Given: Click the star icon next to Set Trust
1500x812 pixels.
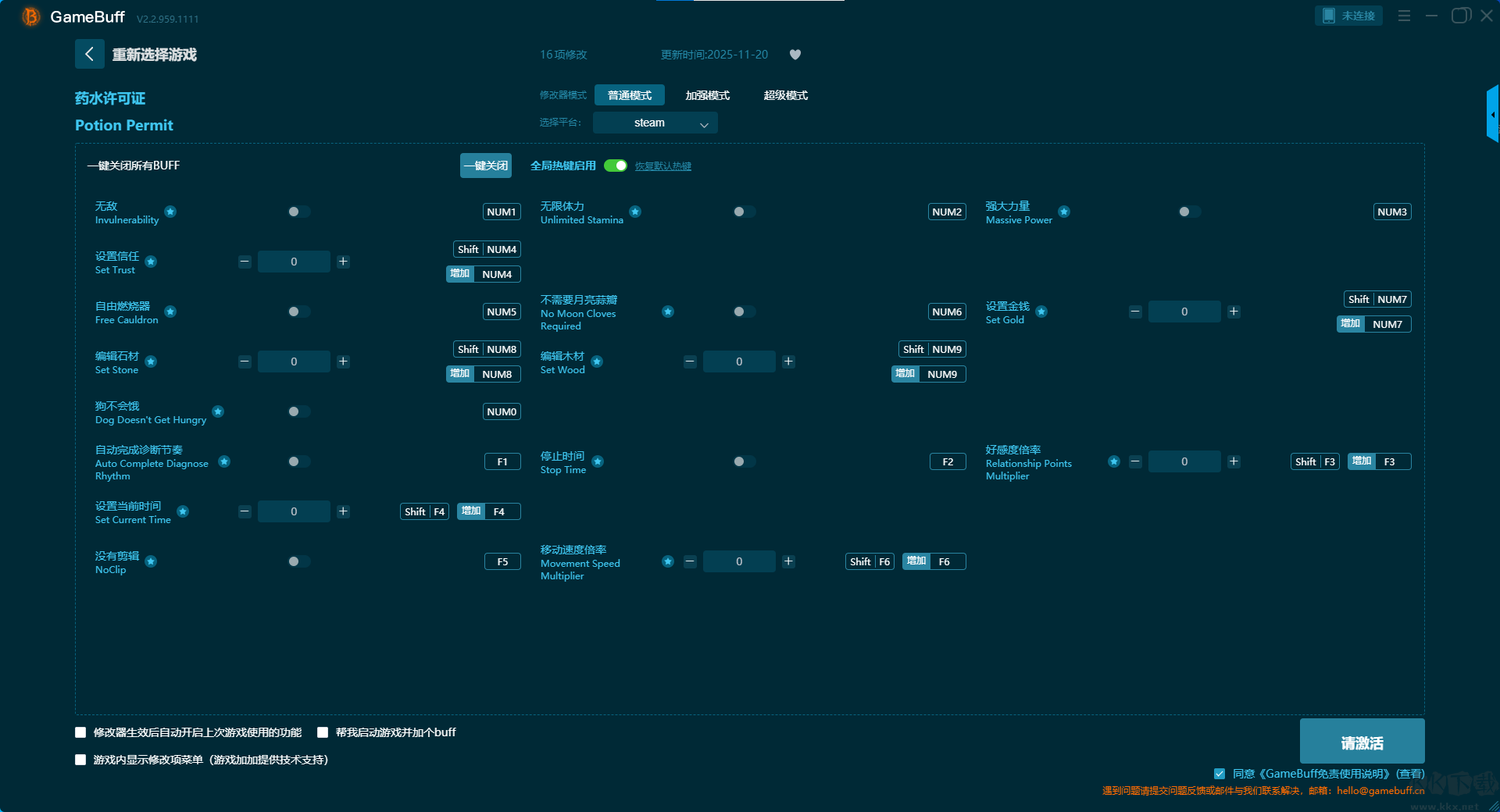Looking at the screenshot, I should pos(151,262).
